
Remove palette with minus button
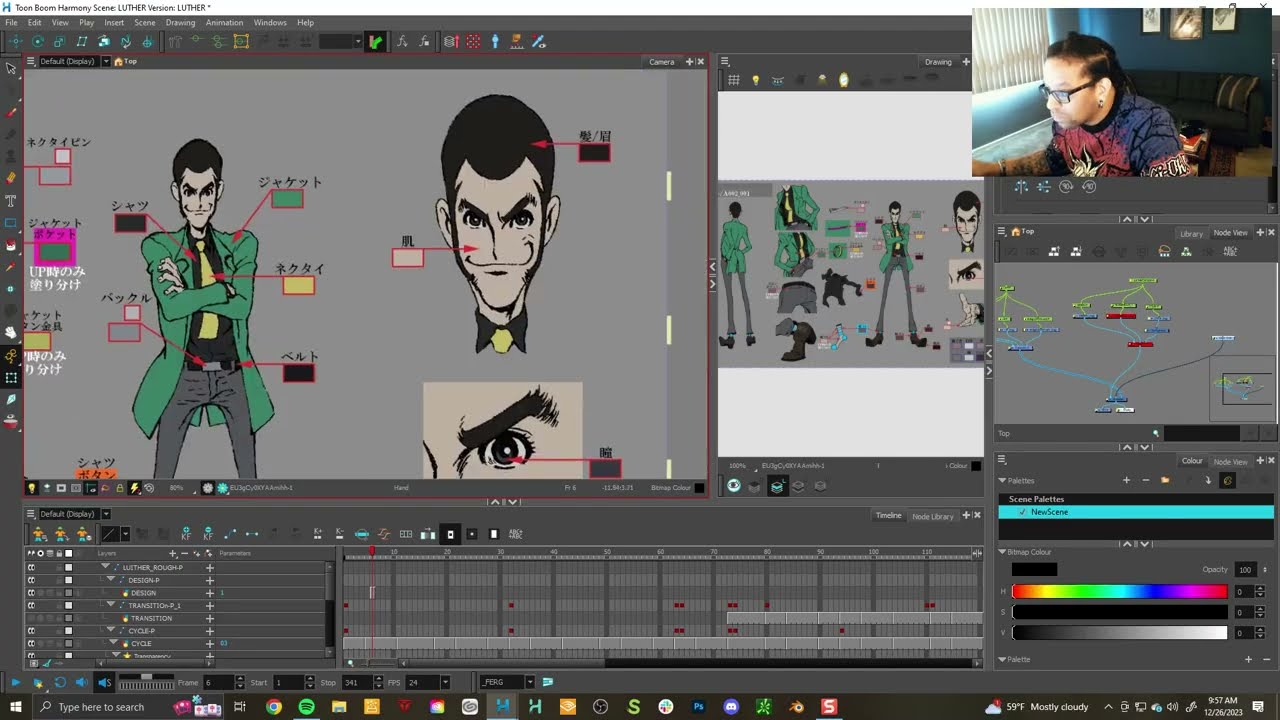coord(1146,481)
